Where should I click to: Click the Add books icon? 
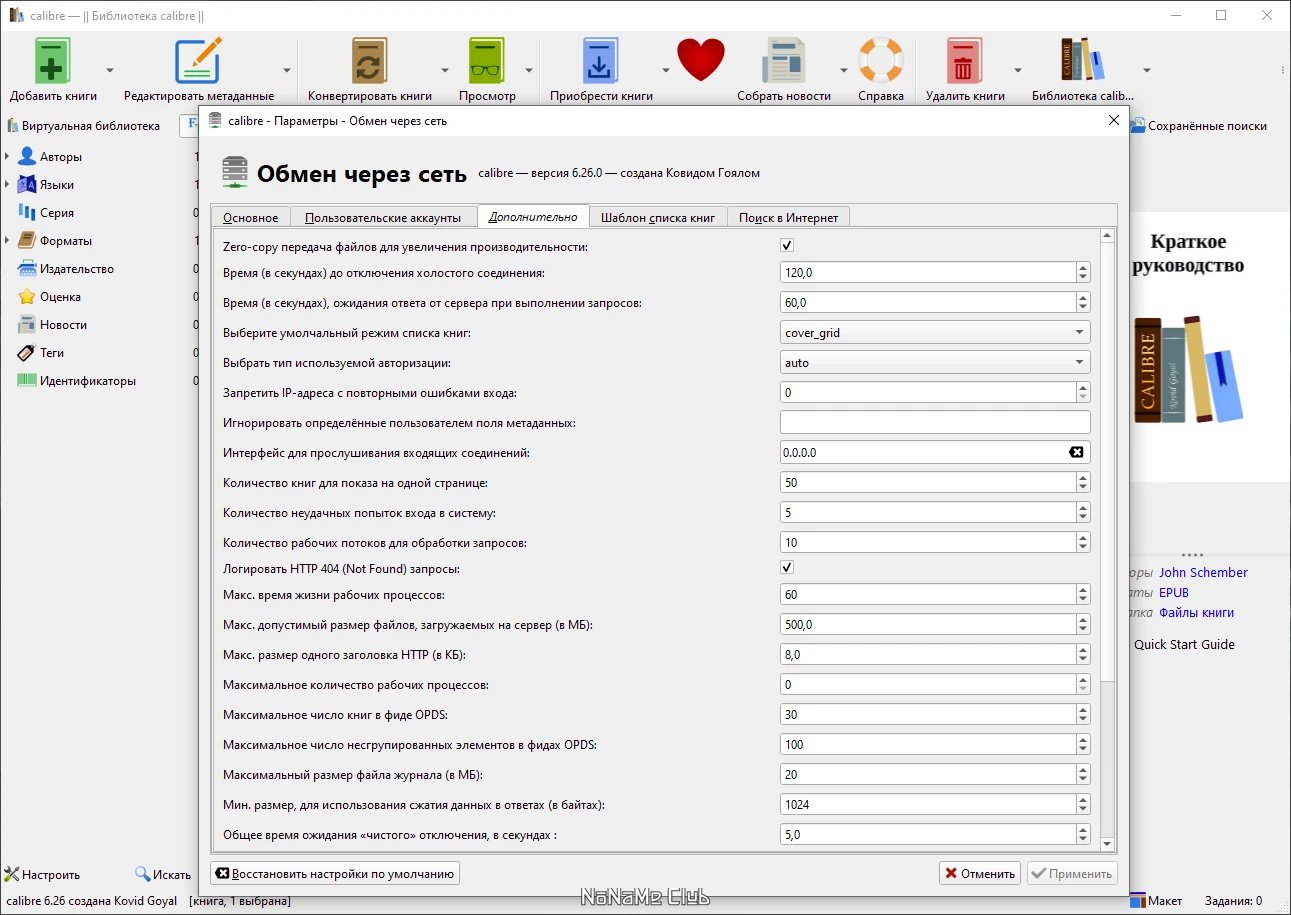click(54, 61)
